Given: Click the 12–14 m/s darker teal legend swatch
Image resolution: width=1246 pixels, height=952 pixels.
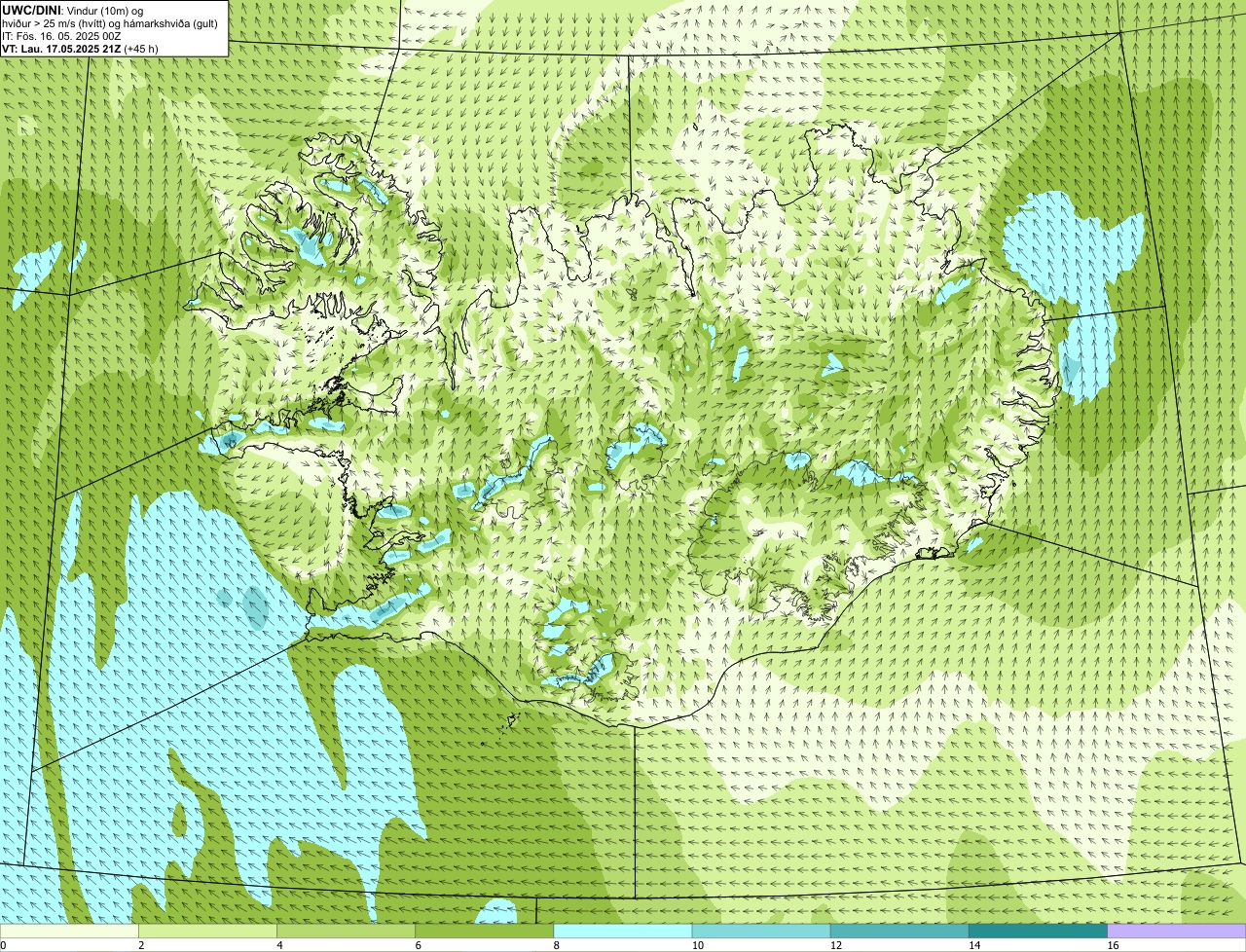Looking at the screenshot, I should coord(899,932).
